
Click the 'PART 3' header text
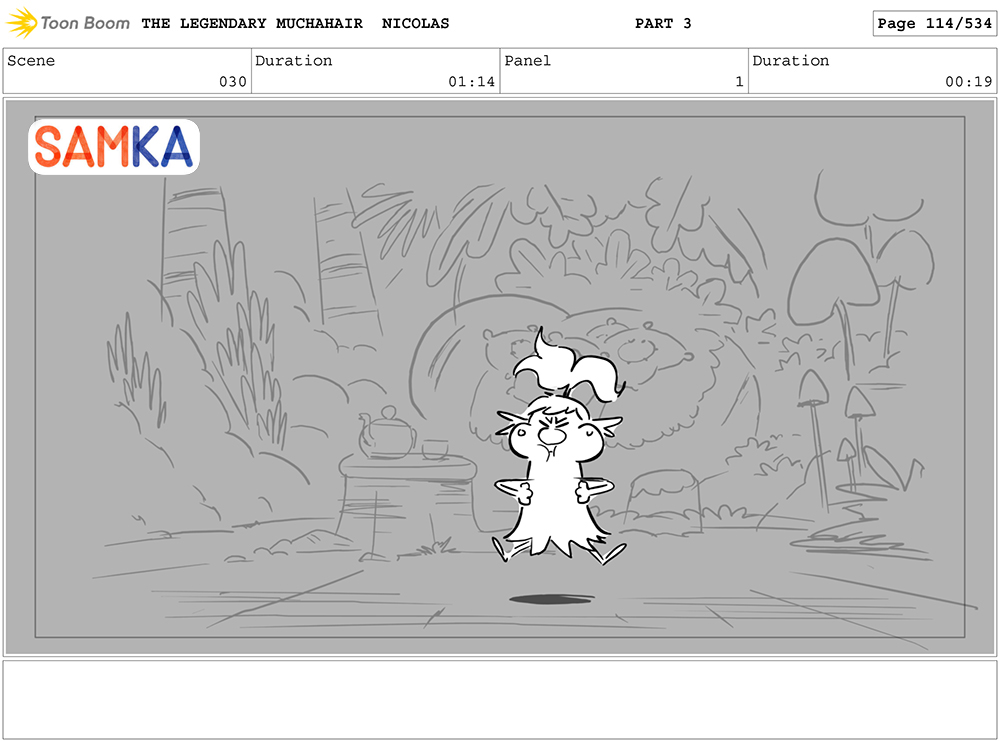click(x=663, y=24)
